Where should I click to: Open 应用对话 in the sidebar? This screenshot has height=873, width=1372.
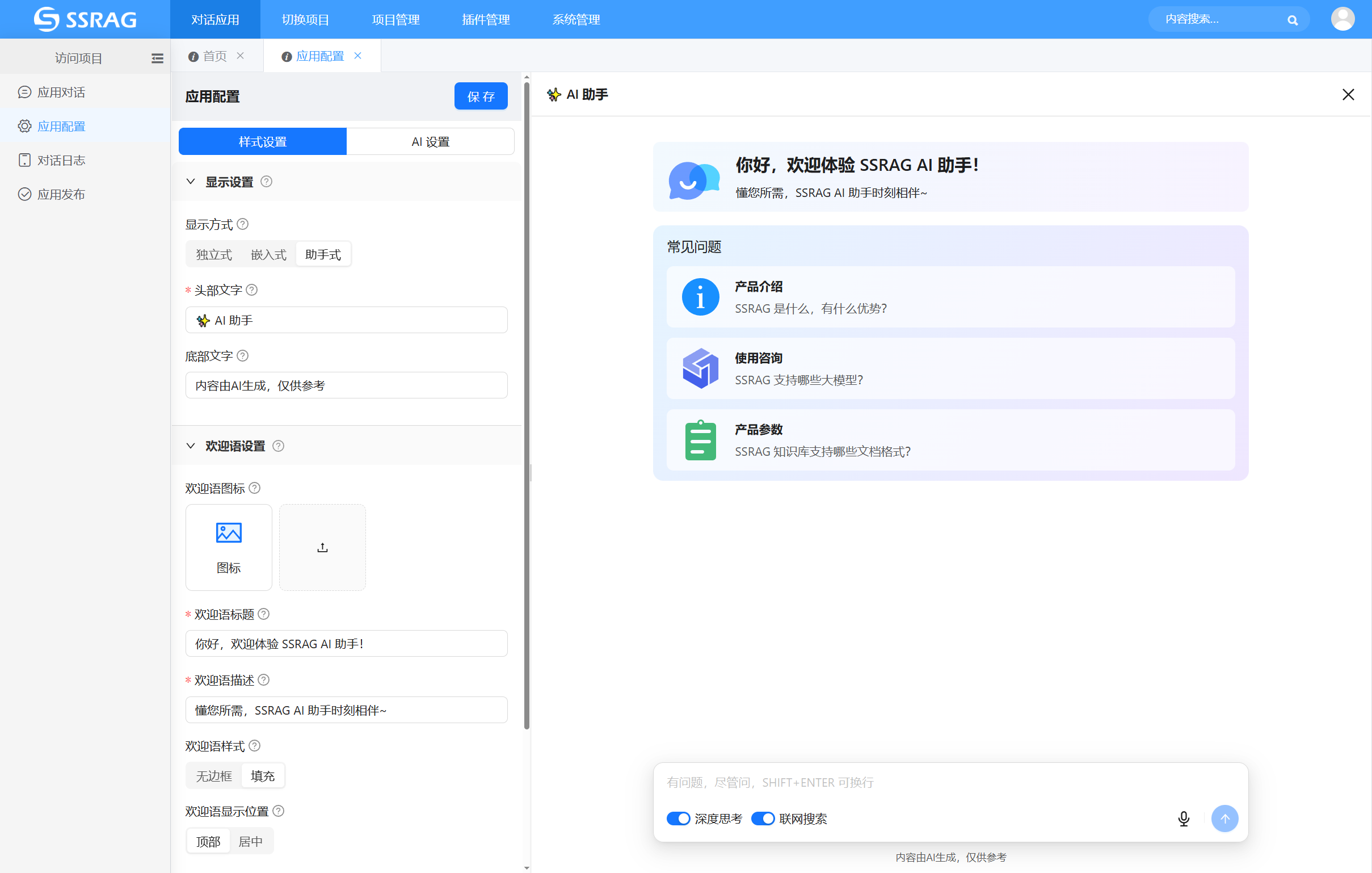click(x=86, y=93)
